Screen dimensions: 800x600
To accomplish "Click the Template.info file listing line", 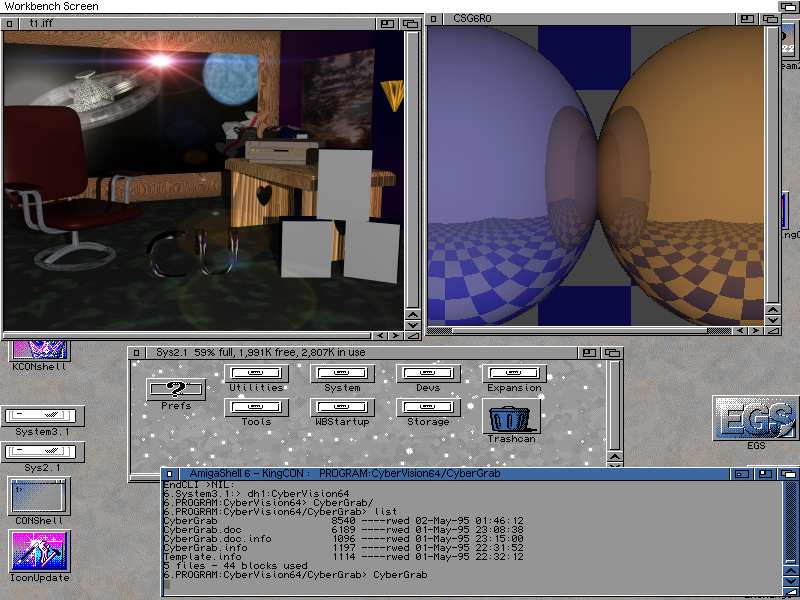I will coord(343,557).
